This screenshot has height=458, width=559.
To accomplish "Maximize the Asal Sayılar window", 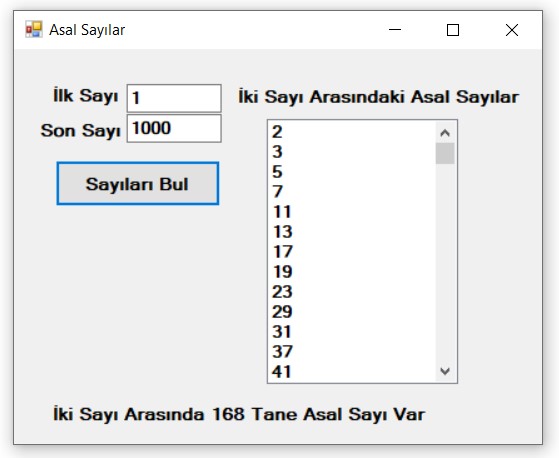I will (453, 30).
